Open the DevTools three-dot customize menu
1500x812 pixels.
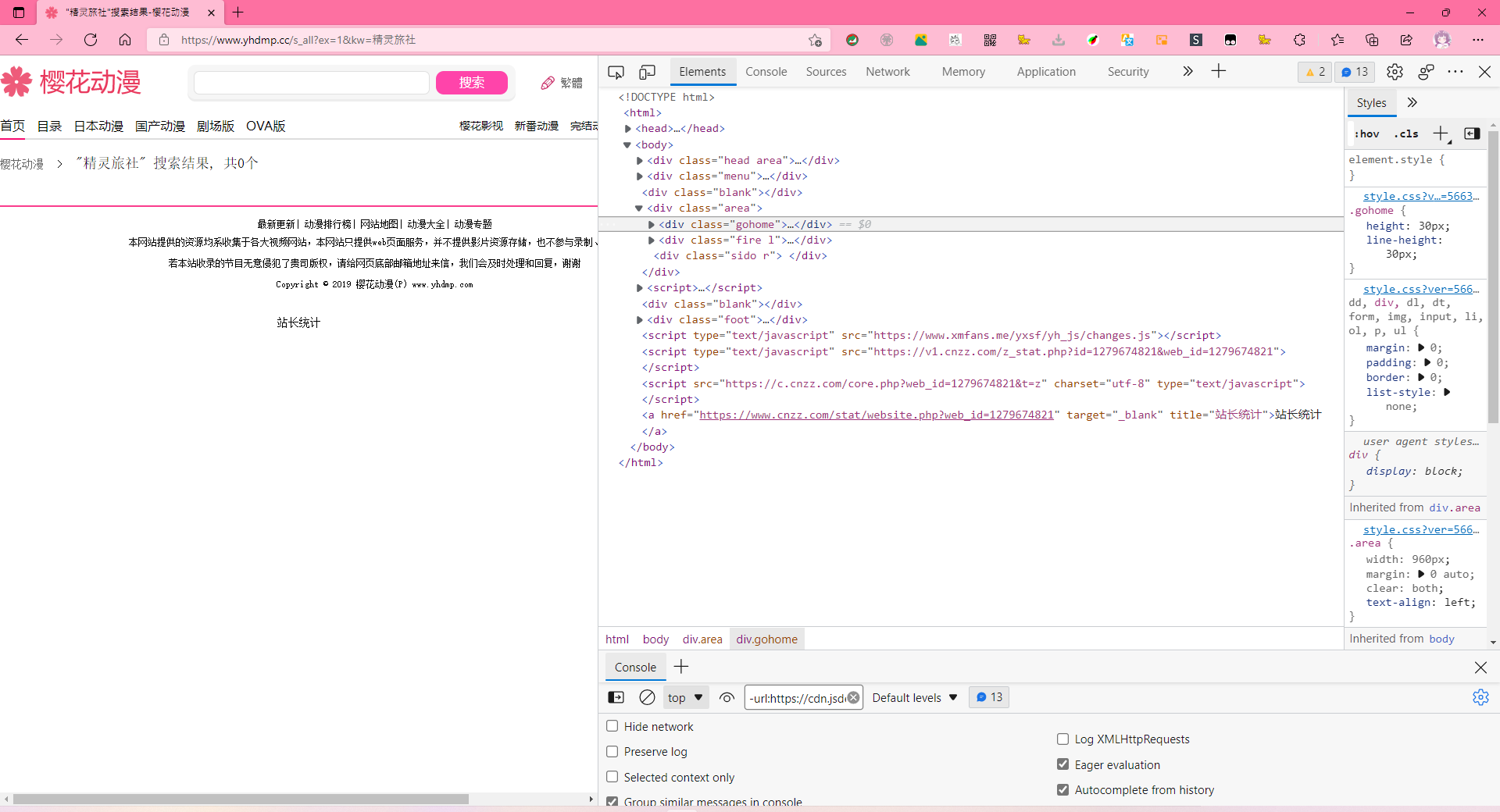[1455, 72]
